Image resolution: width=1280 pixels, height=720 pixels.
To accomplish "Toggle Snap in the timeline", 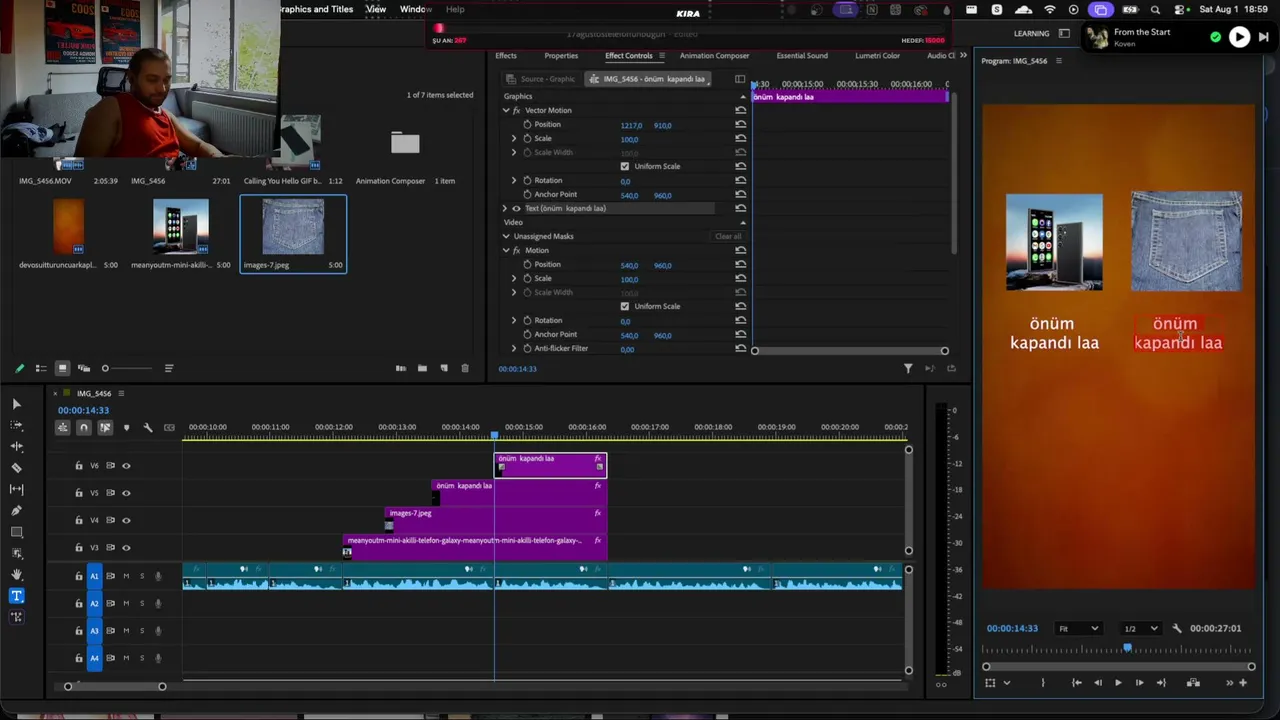I will tap(83, 428).
